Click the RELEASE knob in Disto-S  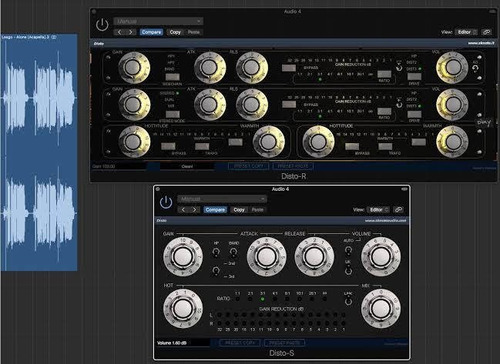pos(314,257)
